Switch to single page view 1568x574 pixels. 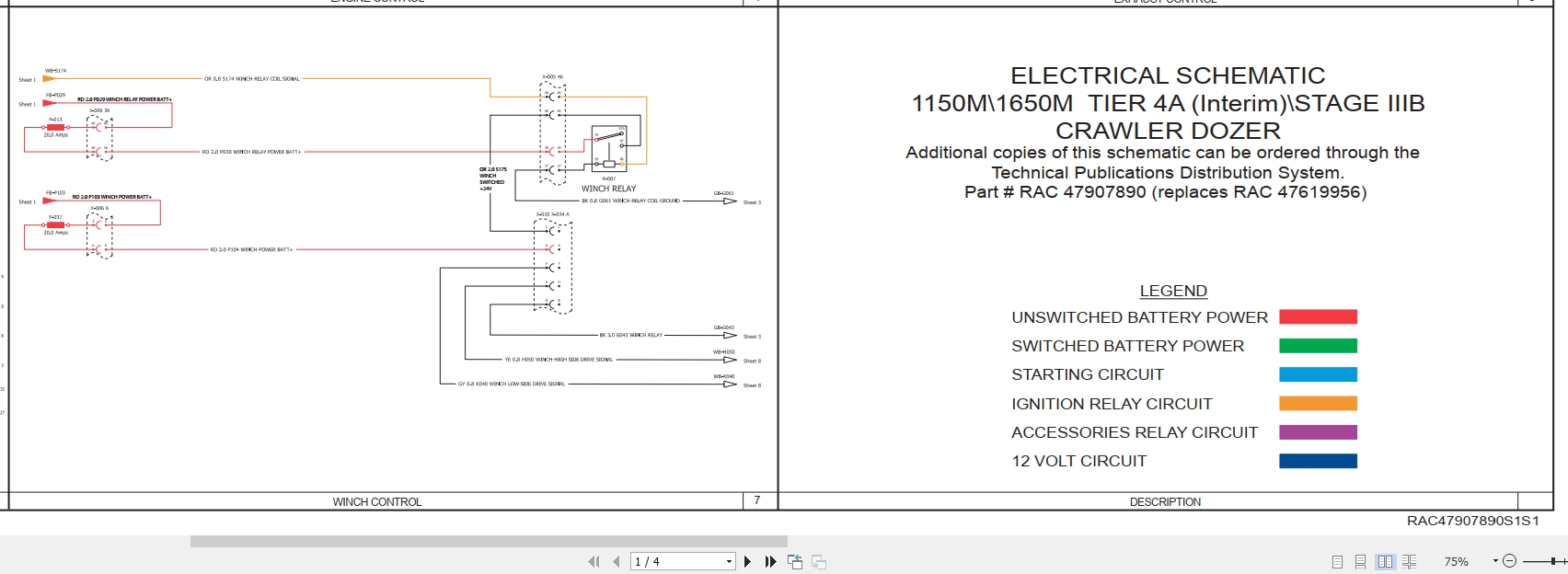pos(1337,561)
